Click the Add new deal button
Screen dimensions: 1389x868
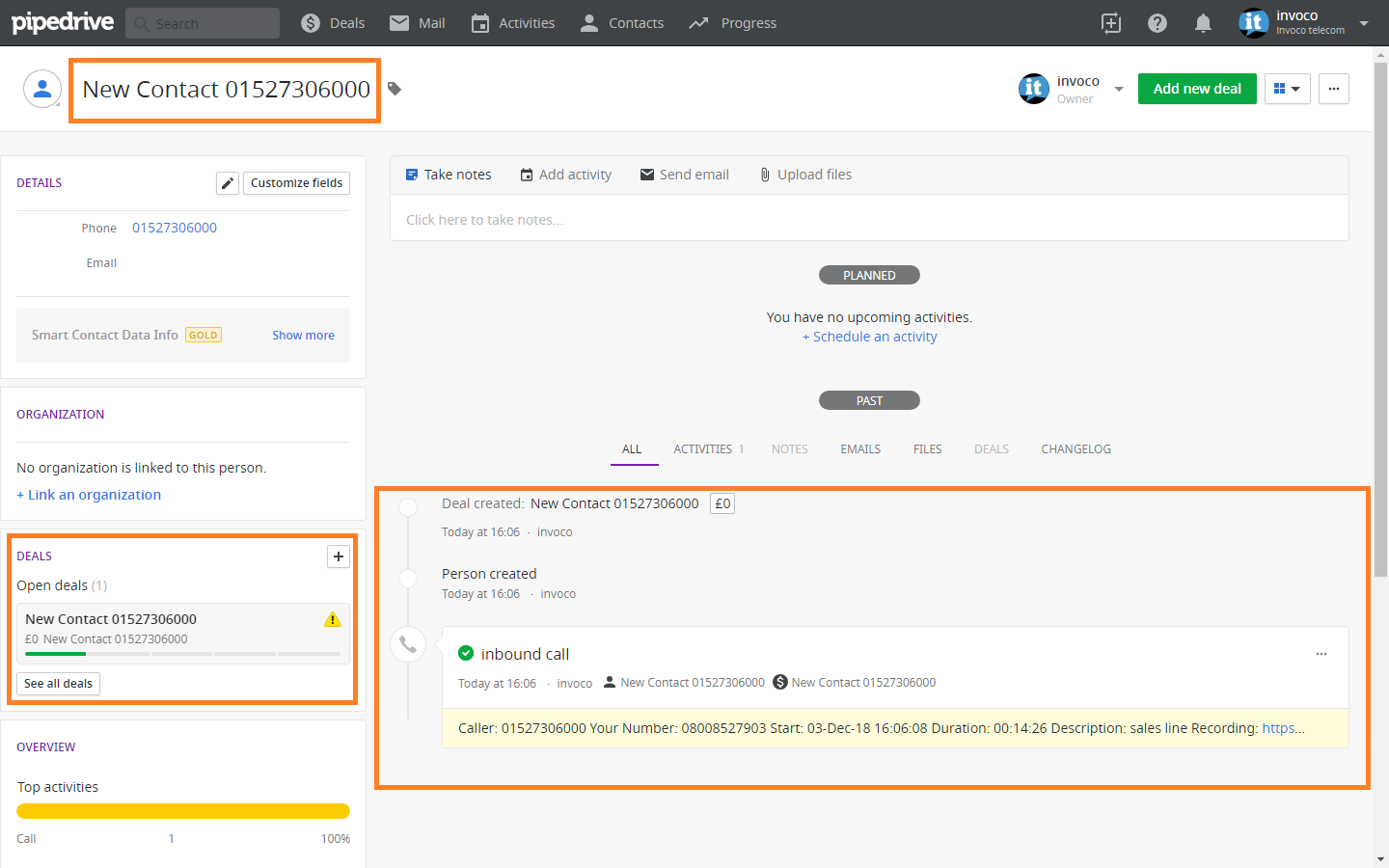click(x=1196, y=88)
